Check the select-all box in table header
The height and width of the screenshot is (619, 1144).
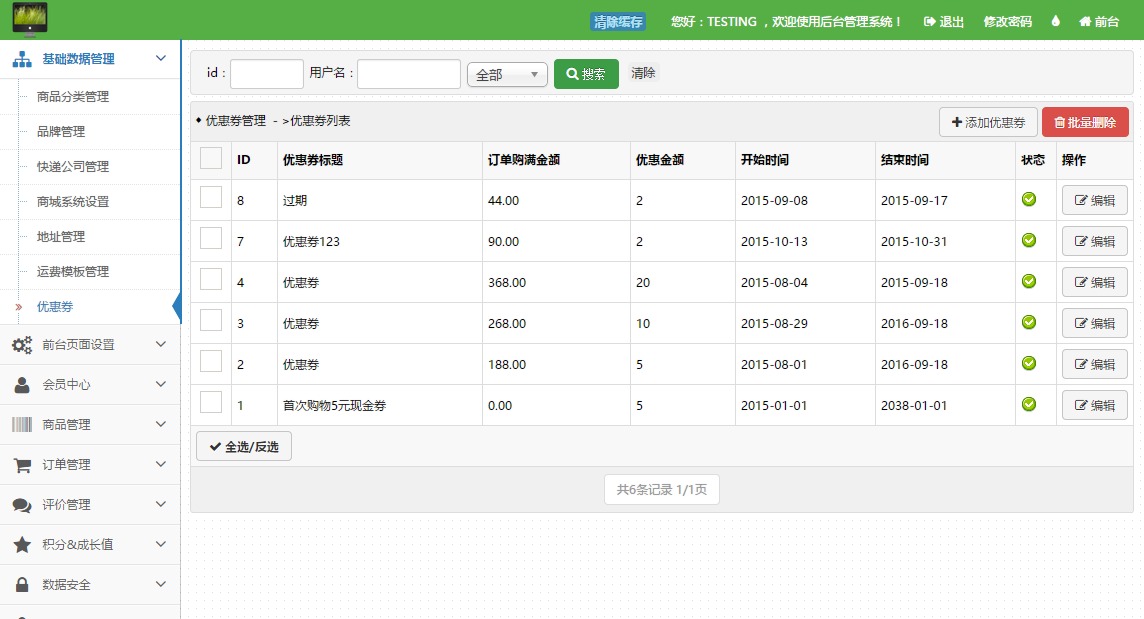point(211,158)
